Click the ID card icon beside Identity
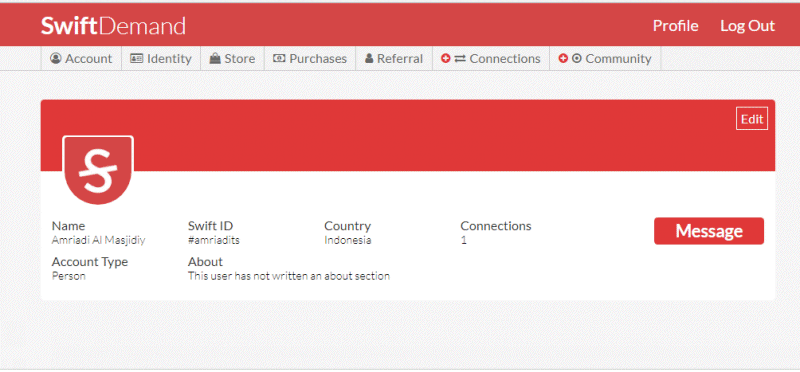This screenshot has width=800, height=372. click(x=136, y=59)
